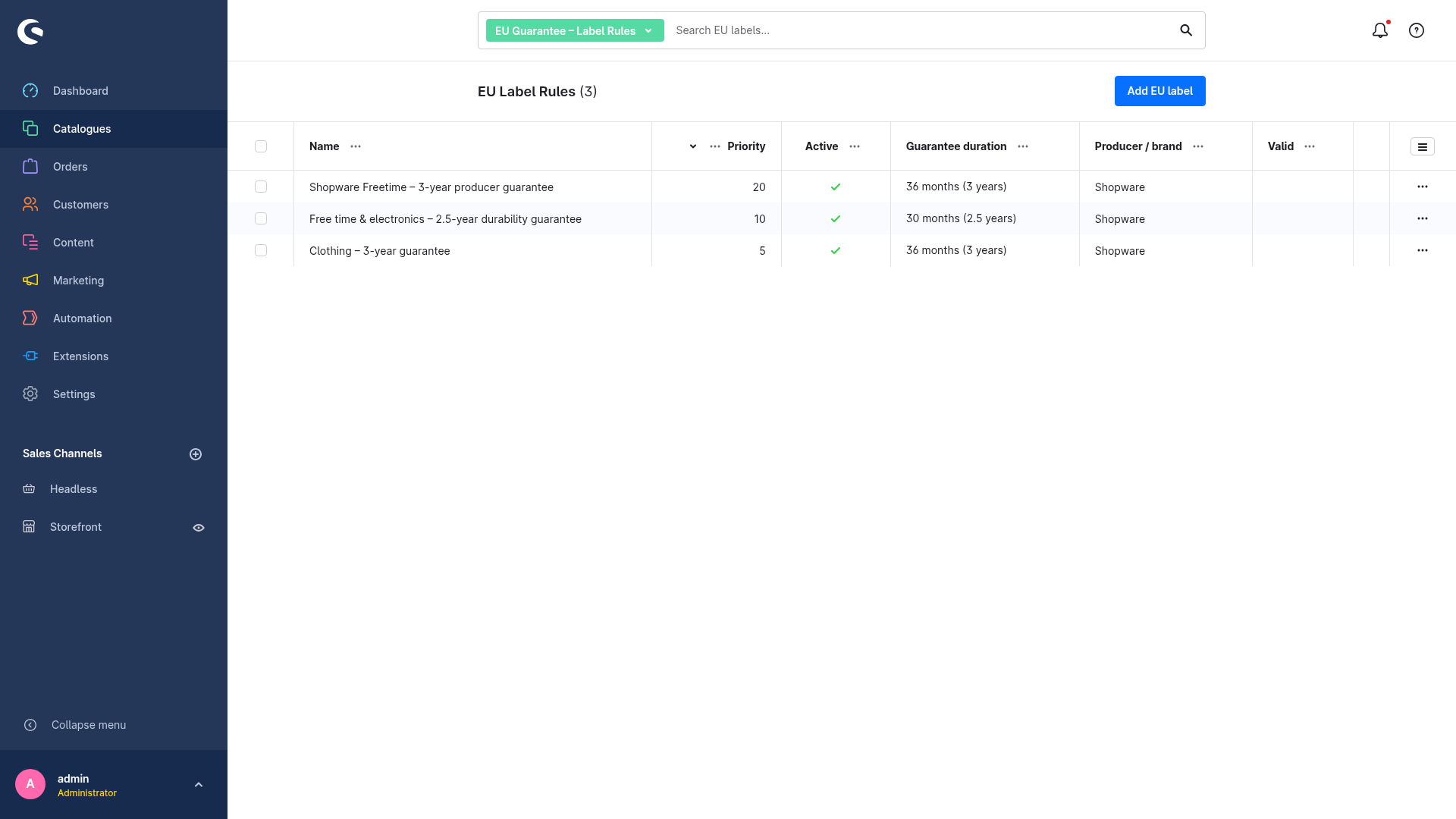Click the Shopware logo
This screenshot has height=819, width=1456.
coord(30,31)
